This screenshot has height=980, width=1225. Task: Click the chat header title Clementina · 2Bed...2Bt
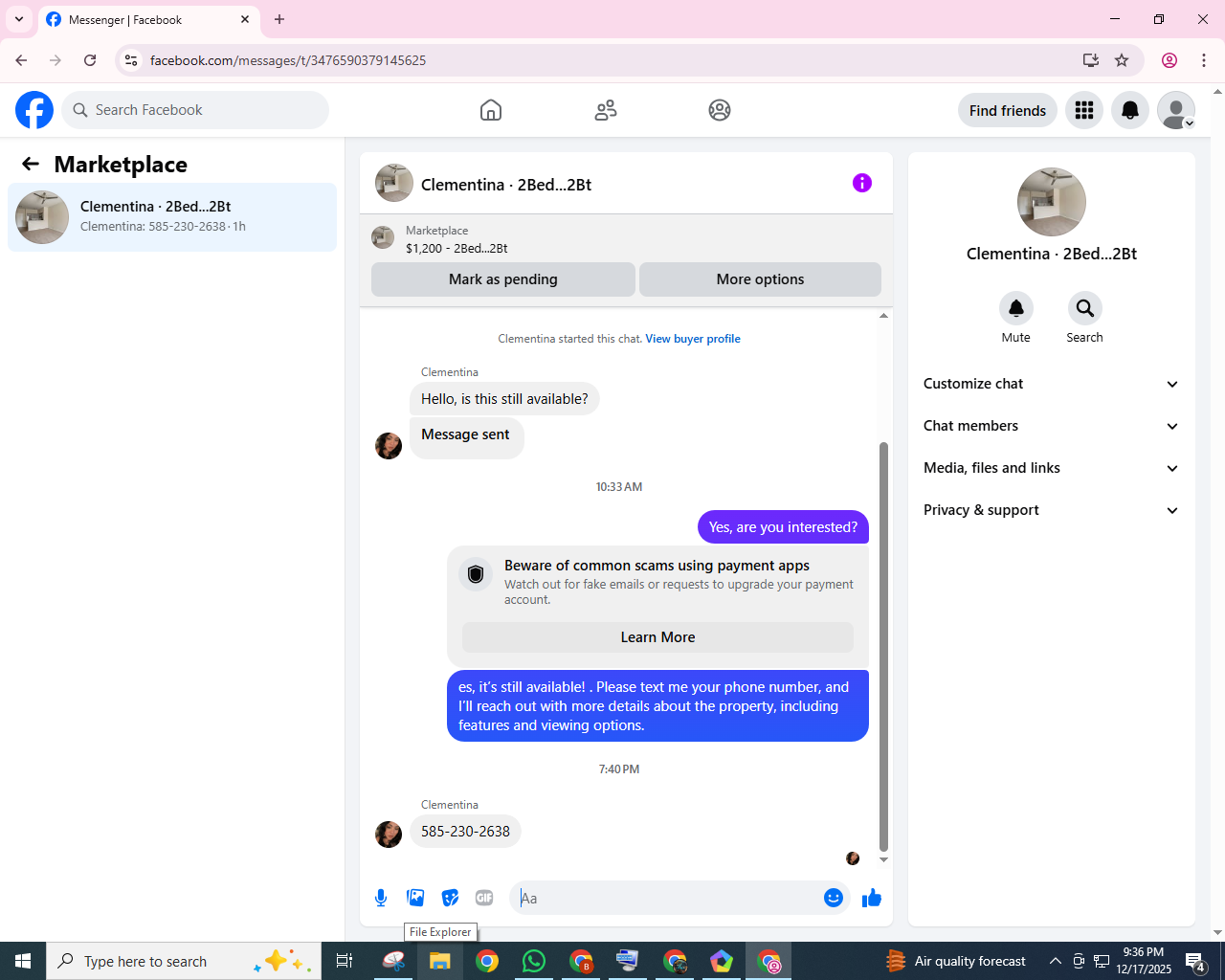click(506, 185)
